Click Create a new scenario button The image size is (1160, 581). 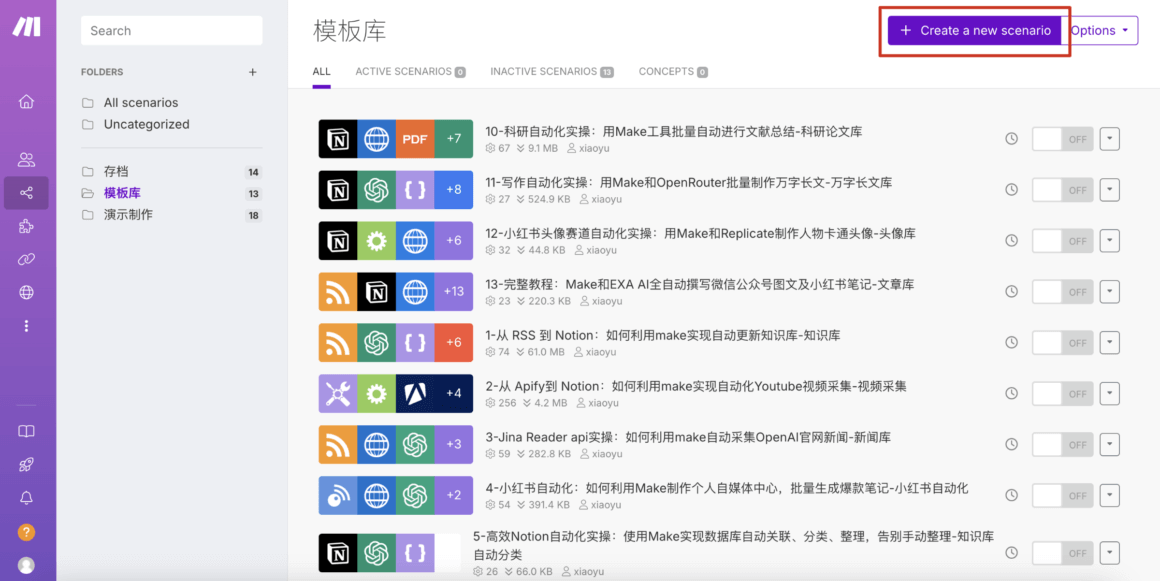(974, 31)
